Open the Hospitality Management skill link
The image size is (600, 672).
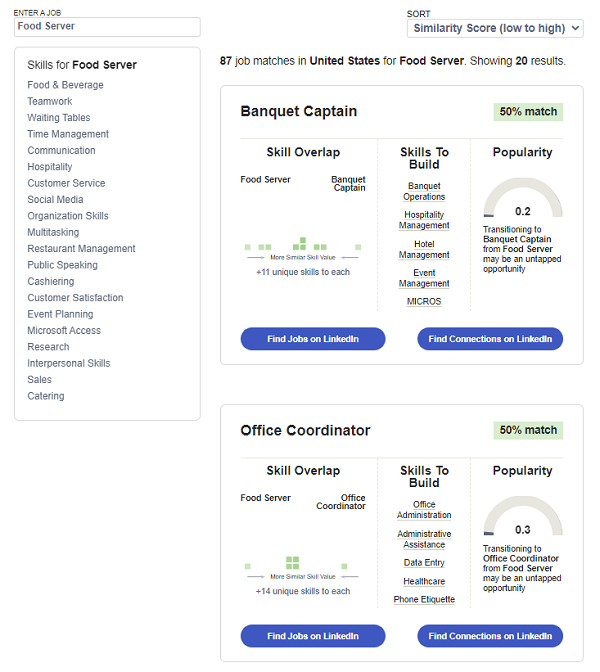coord(424,220)
